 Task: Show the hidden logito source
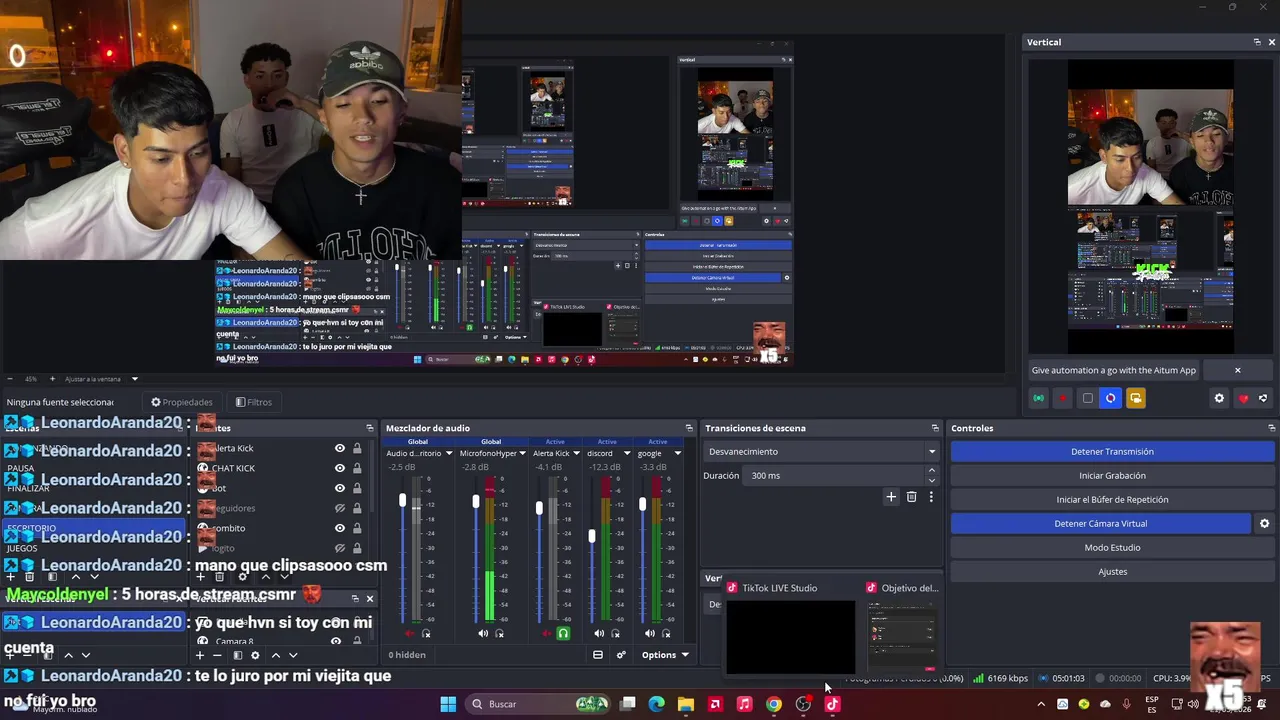pyautogui.click(x=340, y=548)
